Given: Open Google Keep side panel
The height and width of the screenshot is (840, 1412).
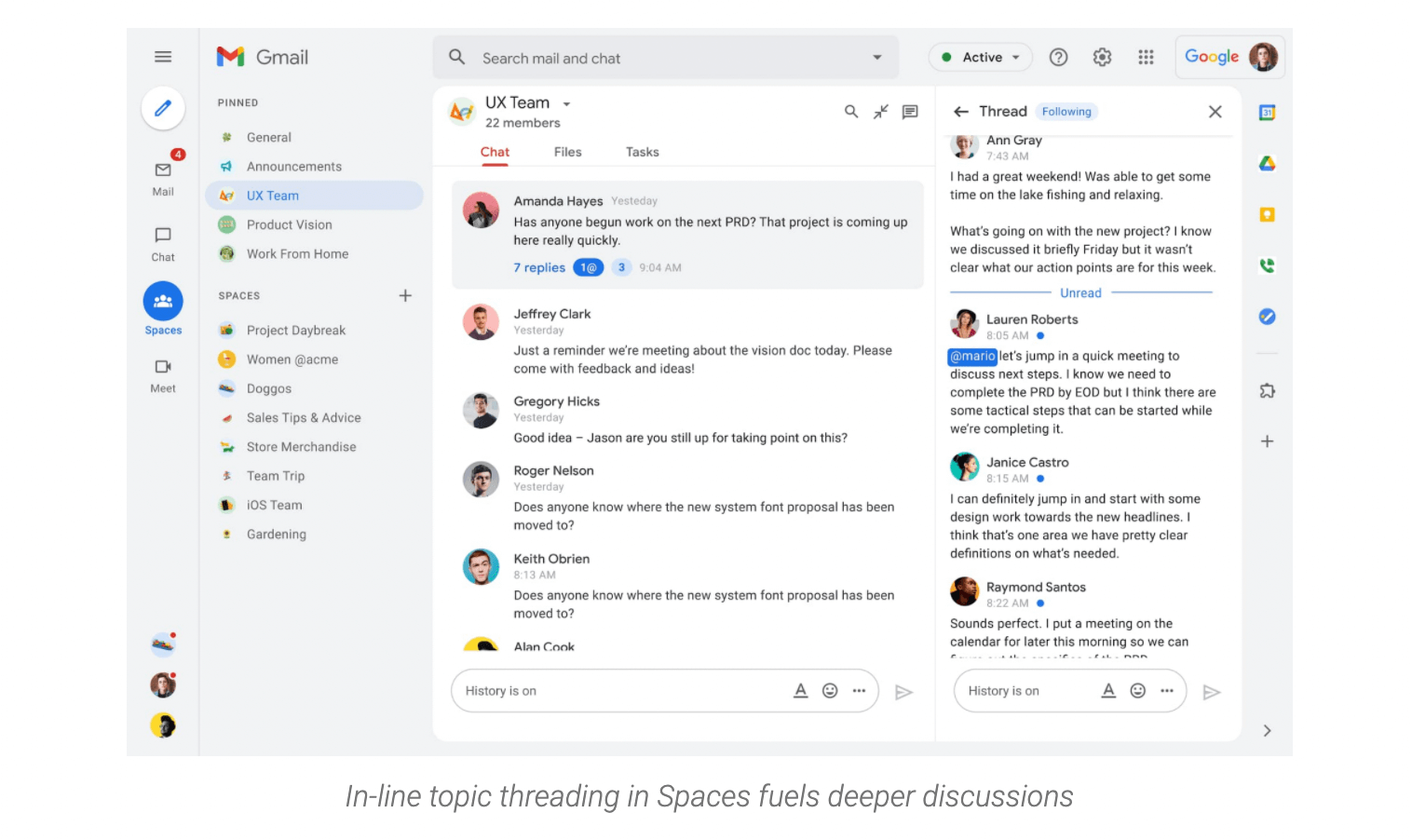Looking at the screenshot, I should 1267,214.
